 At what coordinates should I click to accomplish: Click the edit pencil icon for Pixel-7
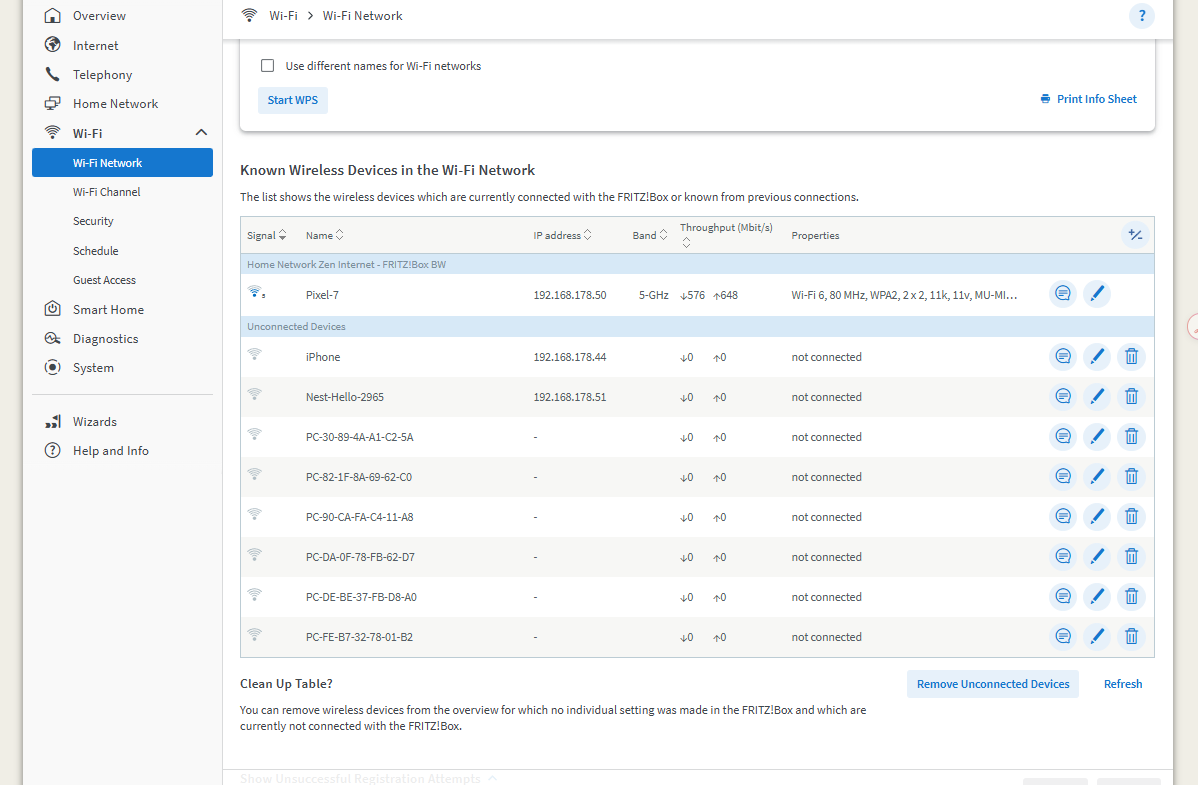1097,294
